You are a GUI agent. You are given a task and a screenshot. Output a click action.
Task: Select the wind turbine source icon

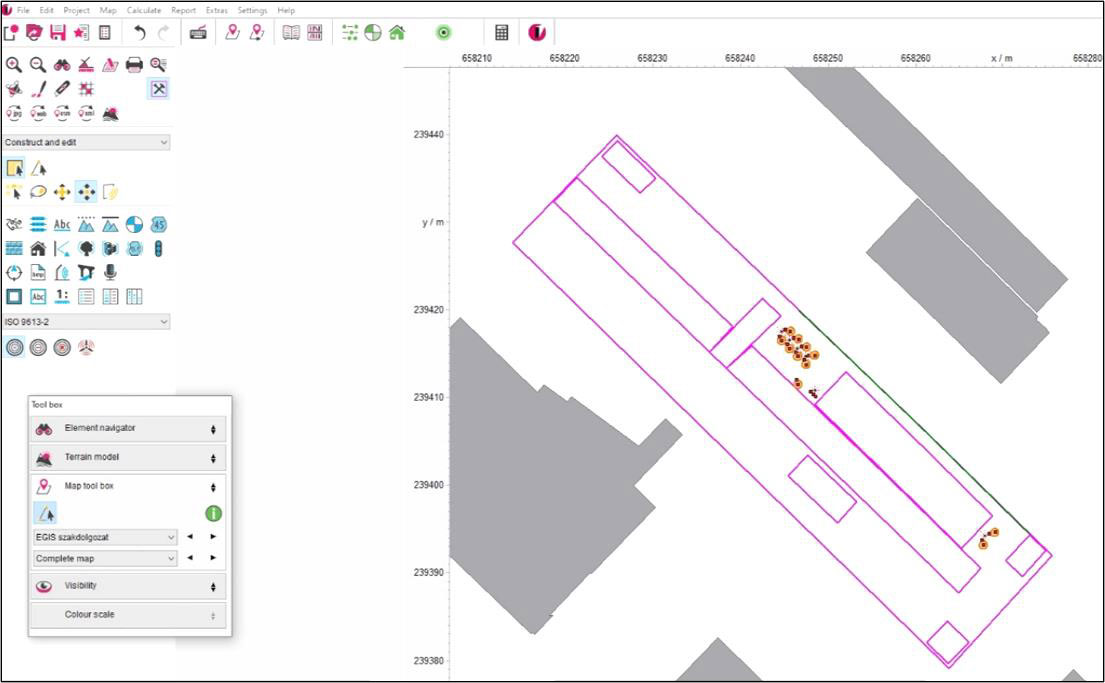(x=86, y=348)
